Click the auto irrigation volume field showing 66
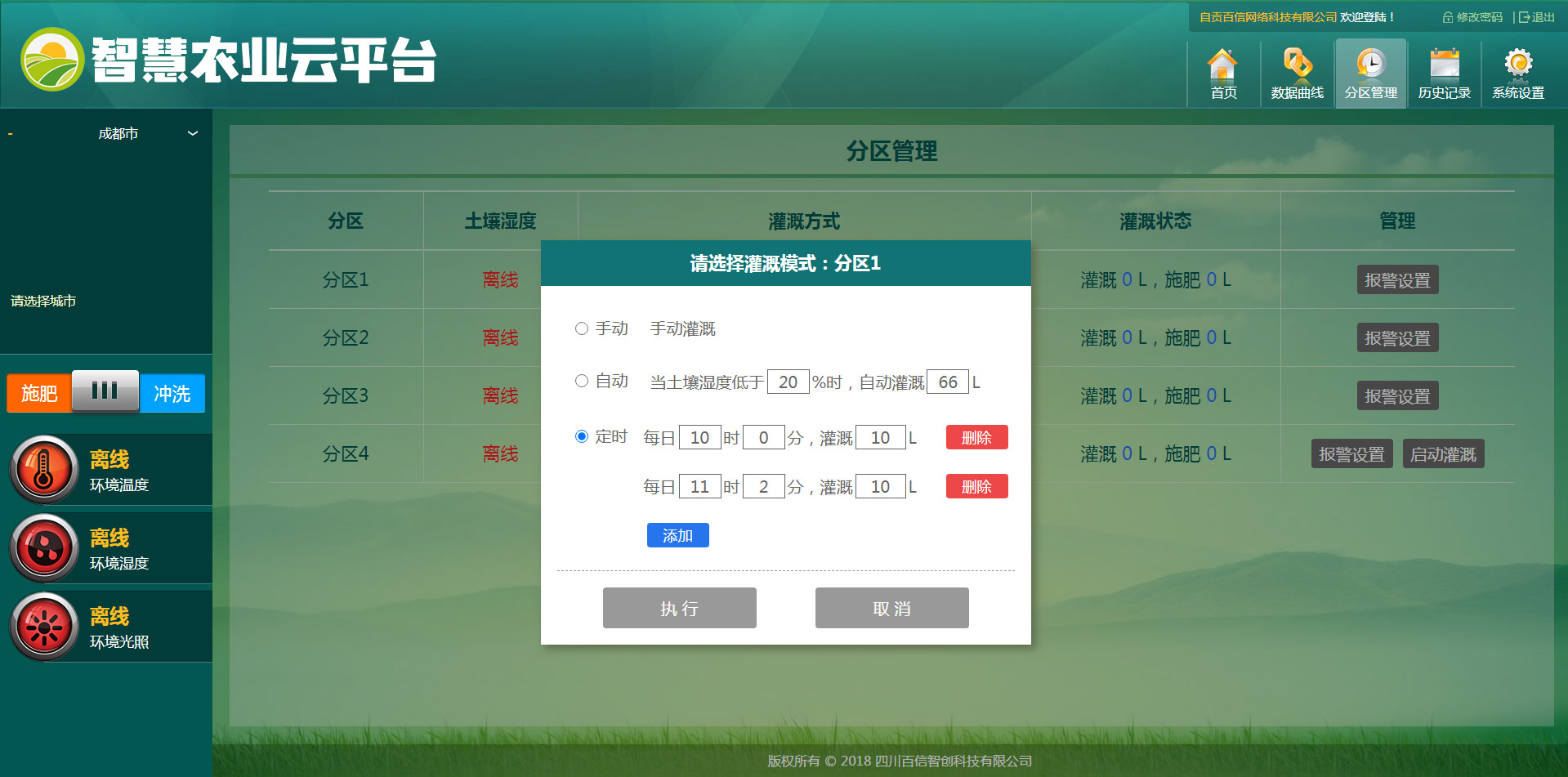 [948, 382]
